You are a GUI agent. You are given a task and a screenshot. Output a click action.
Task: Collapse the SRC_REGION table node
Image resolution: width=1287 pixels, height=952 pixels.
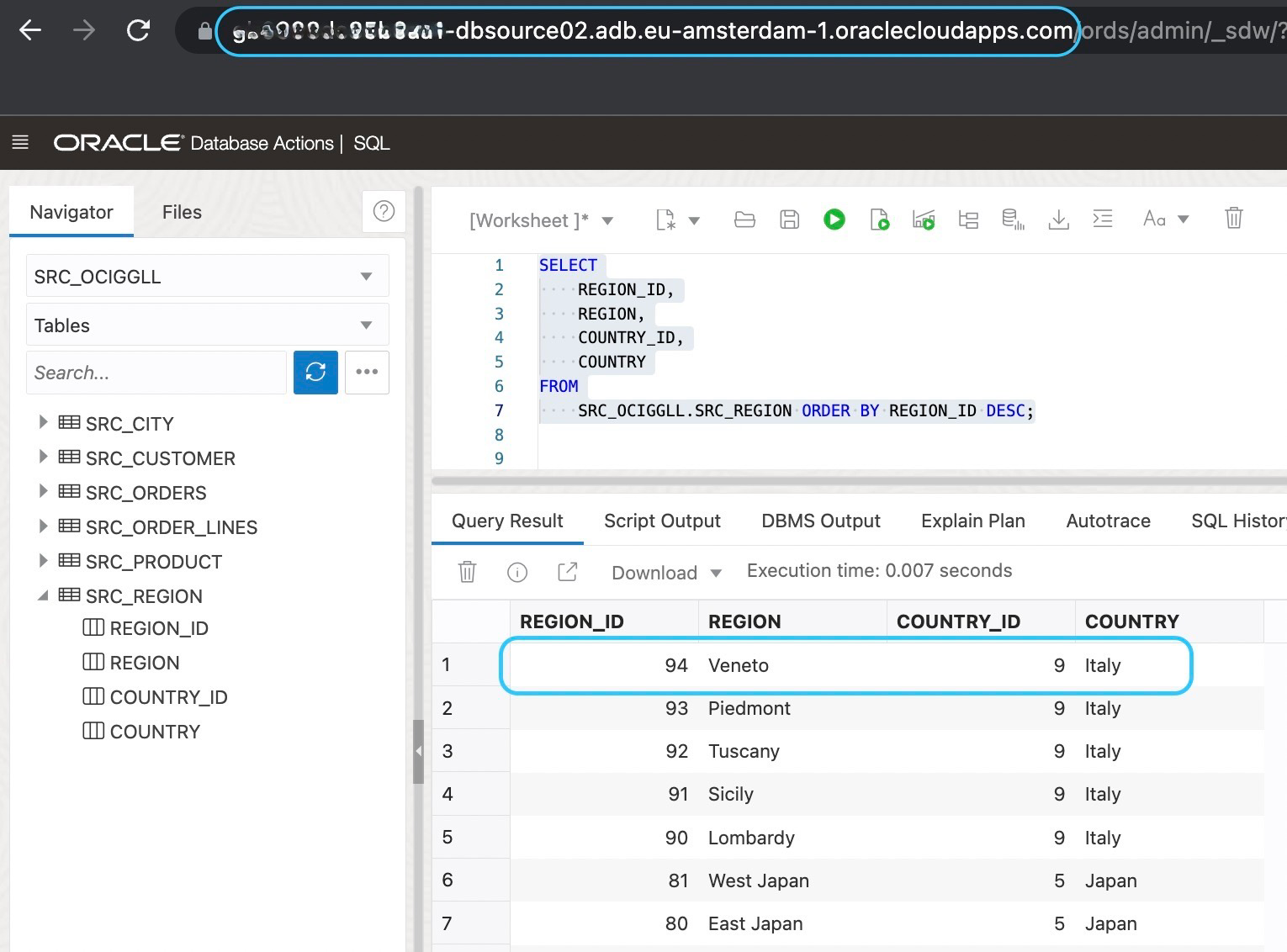[x=43, y=595]
